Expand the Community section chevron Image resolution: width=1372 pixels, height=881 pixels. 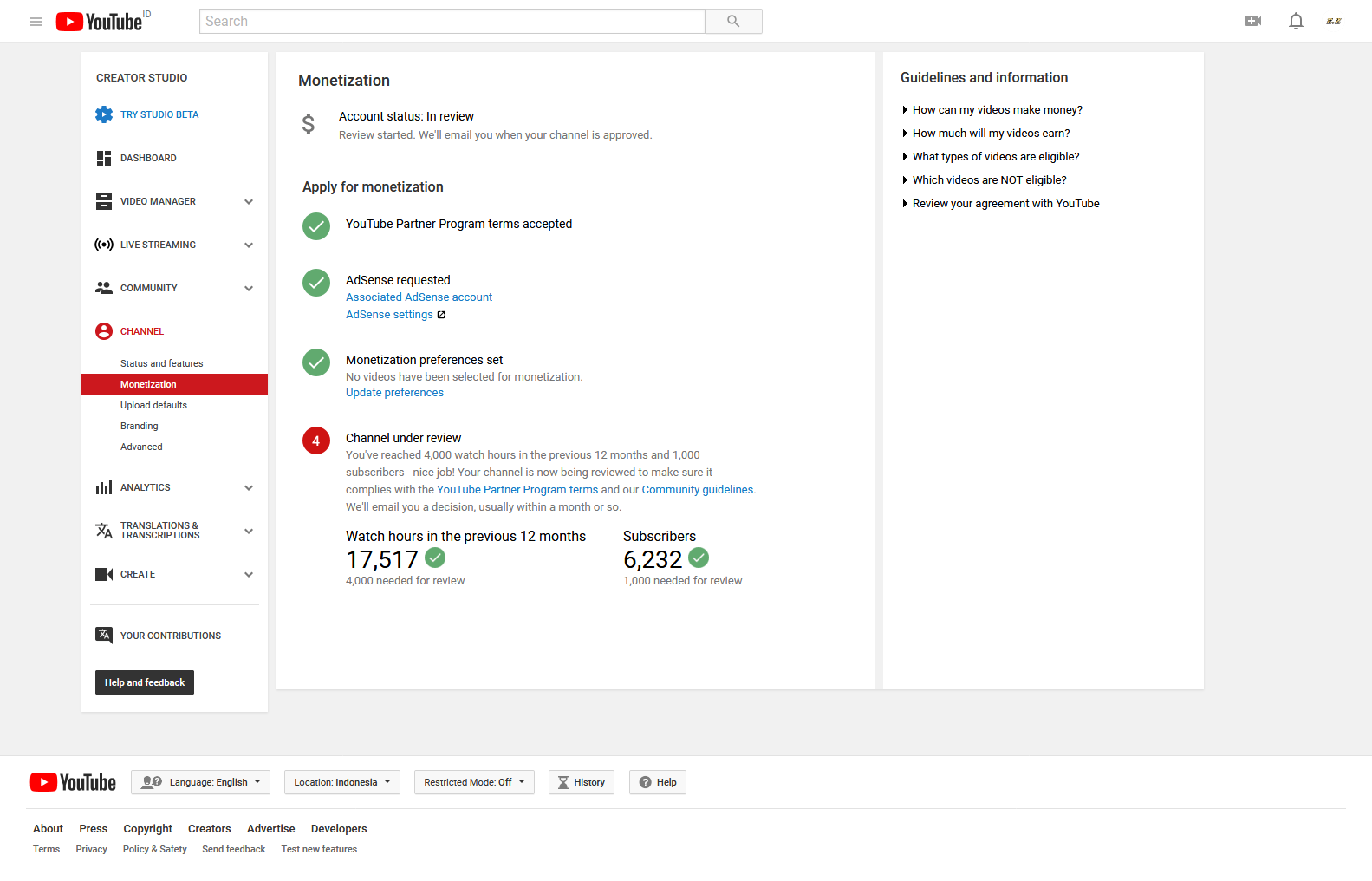click(249, 288)
